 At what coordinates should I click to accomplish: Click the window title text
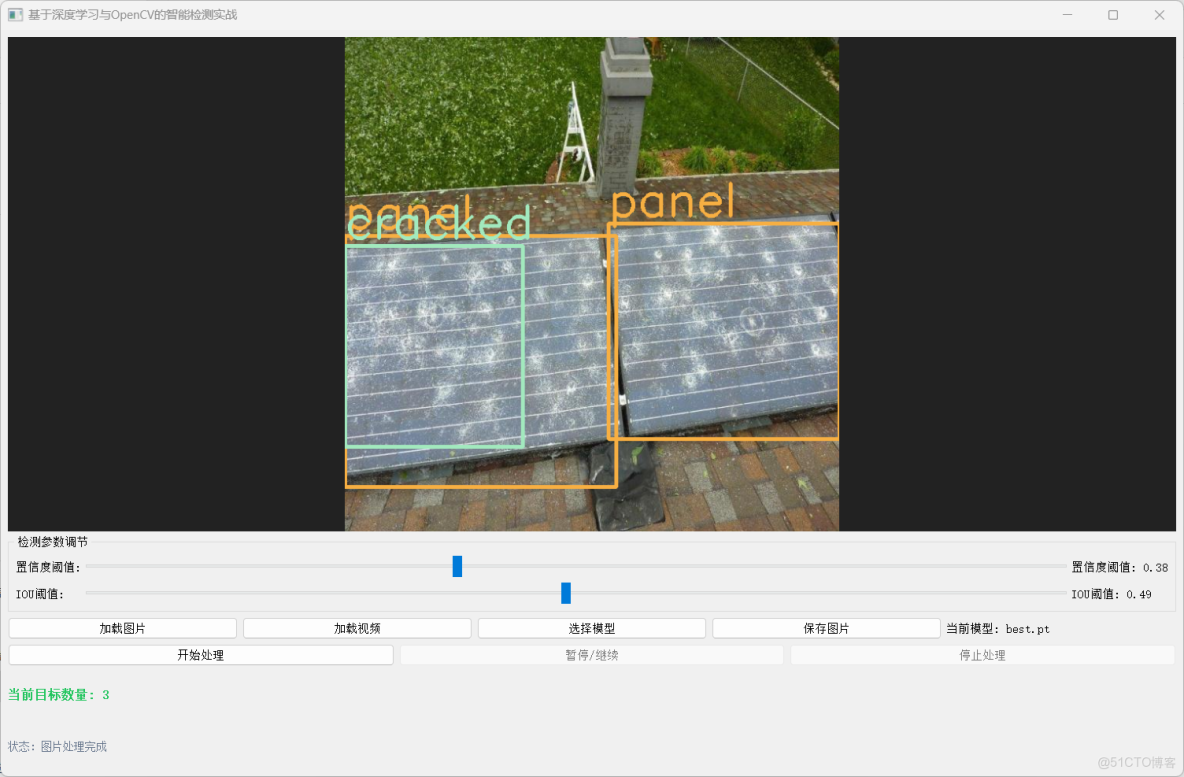133,14
